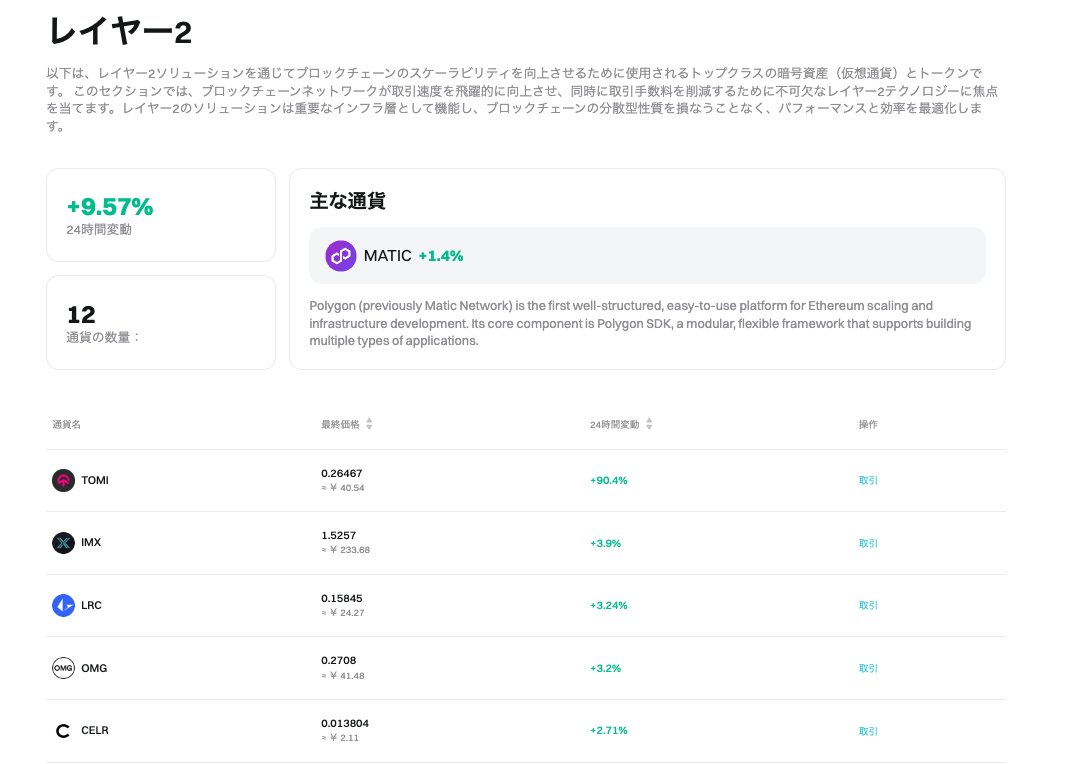This screenshot has width=1078, height=764.
Task: Click the TOMI coin icon
Action: click(x=63, y=480)
